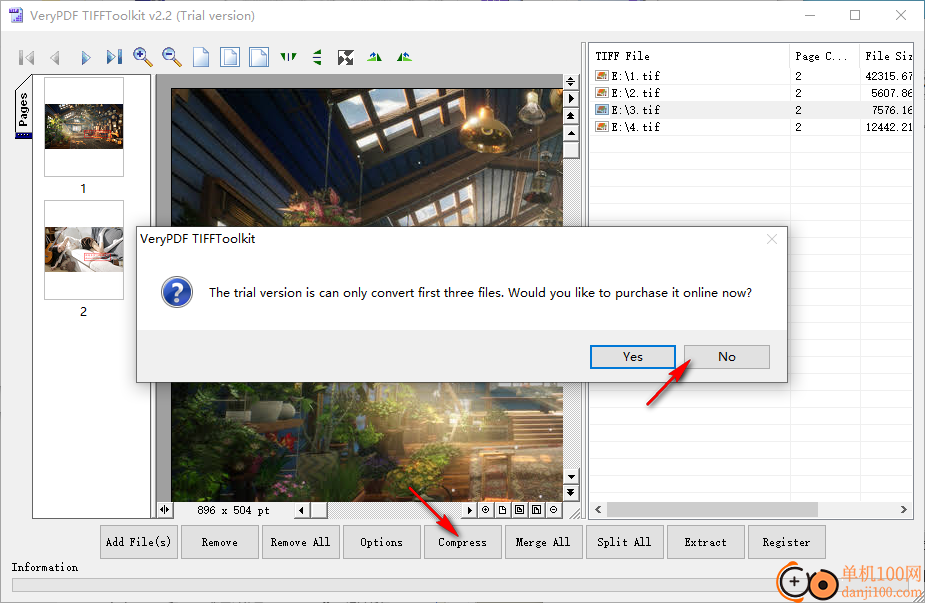Click the flip vertical icon
This screenshot has width=925, height=603.
[x=317, y=57]
